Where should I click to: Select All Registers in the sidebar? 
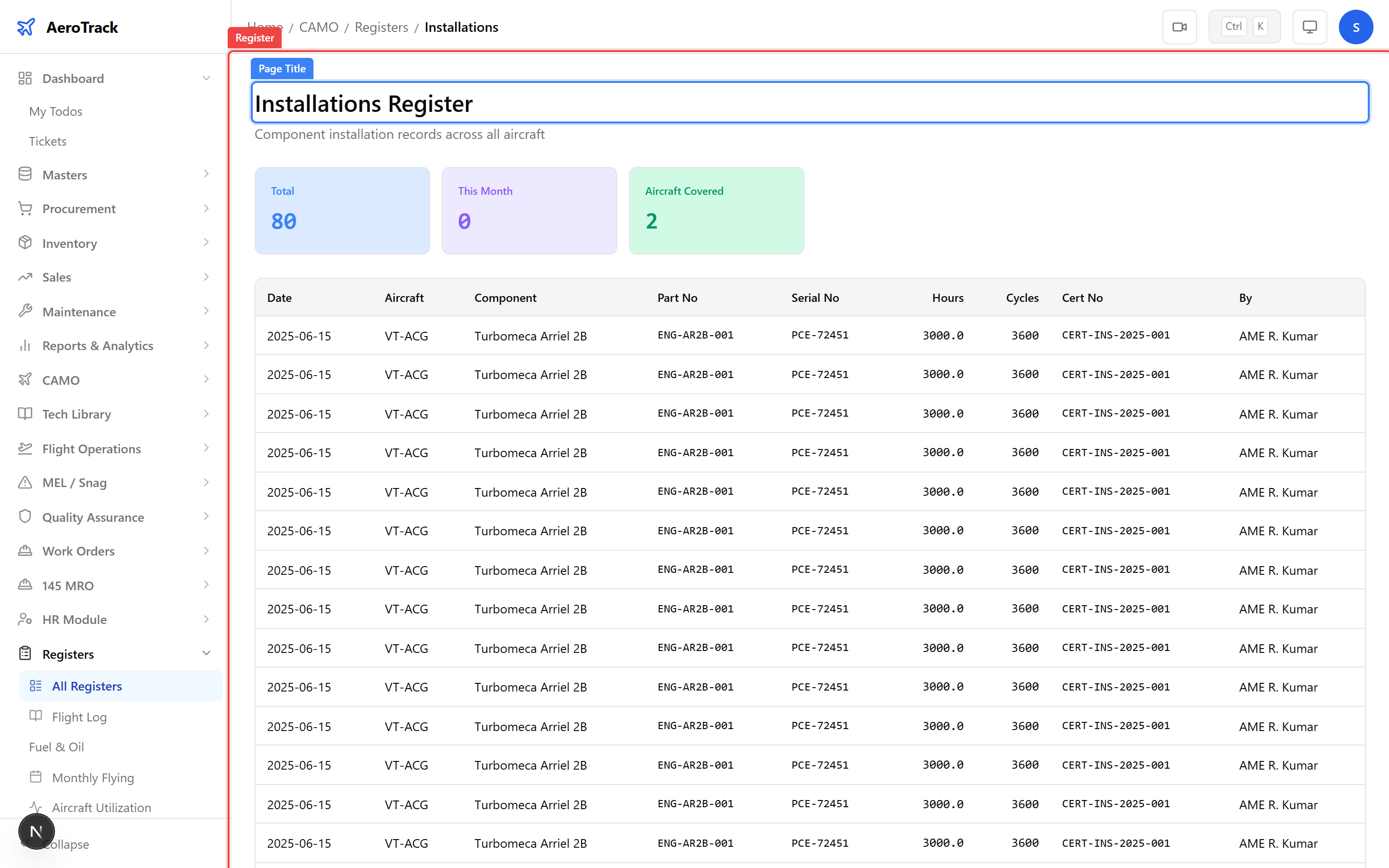pyautogui.click(x=87, y=685)
